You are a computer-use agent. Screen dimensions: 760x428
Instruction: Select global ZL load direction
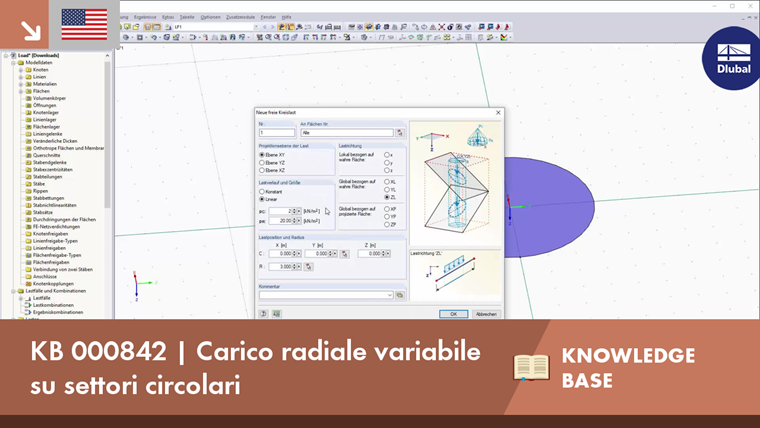click(x=387, y=197)
